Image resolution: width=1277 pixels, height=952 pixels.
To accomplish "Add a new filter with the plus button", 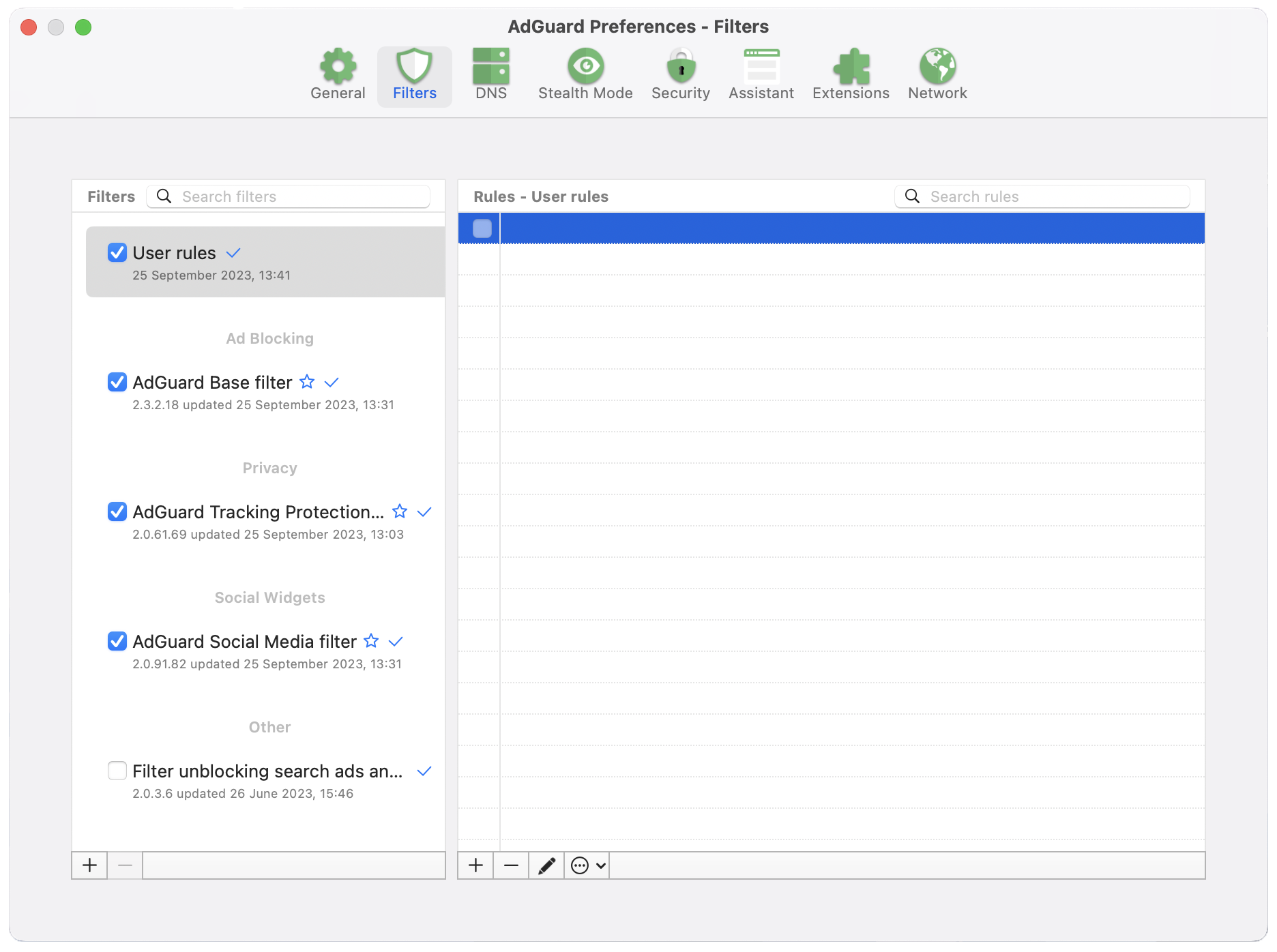I will click(x=89, y=865).
